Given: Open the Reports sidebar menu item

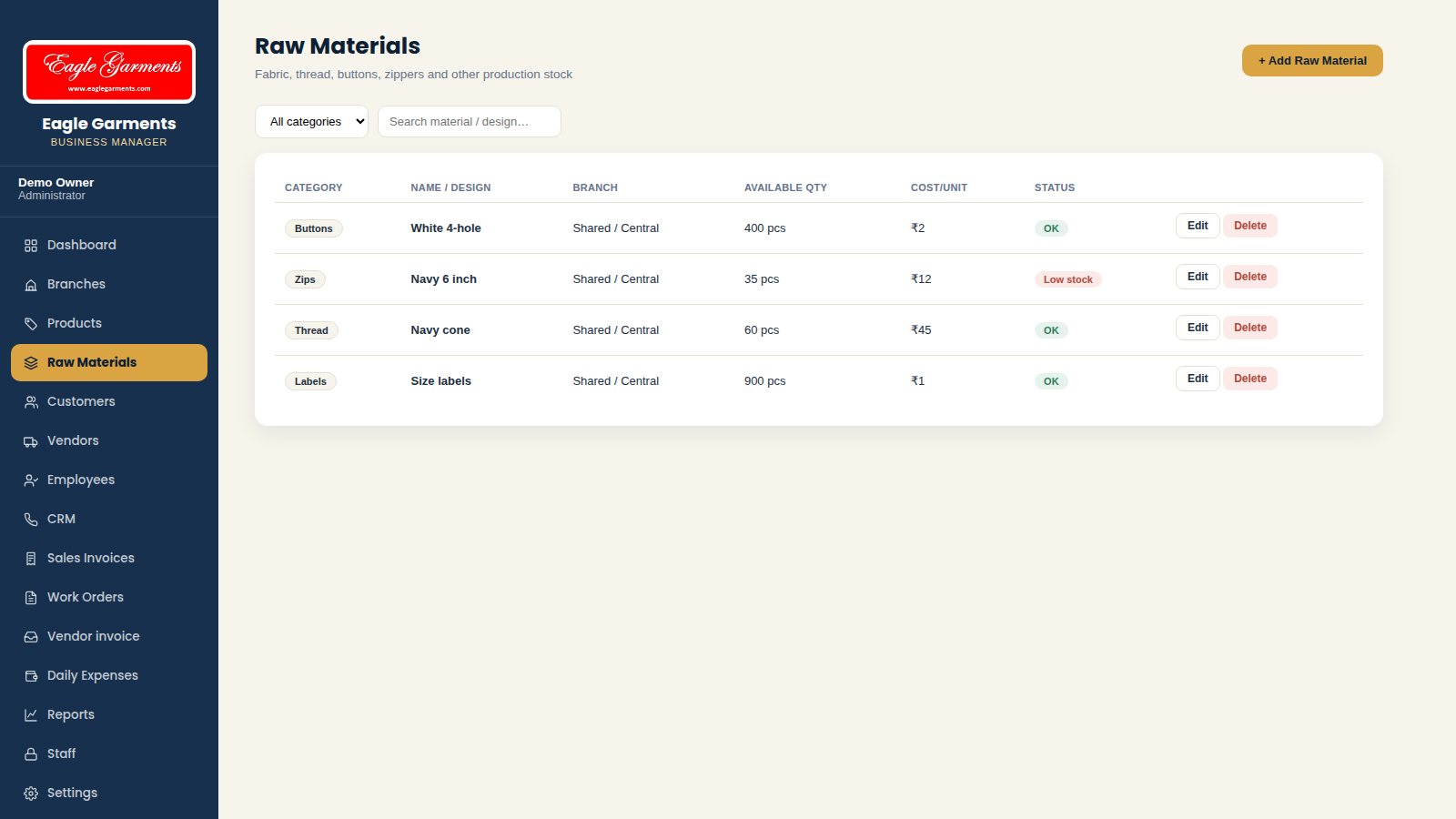Looking at the screenshot, I should pos(109,715).
